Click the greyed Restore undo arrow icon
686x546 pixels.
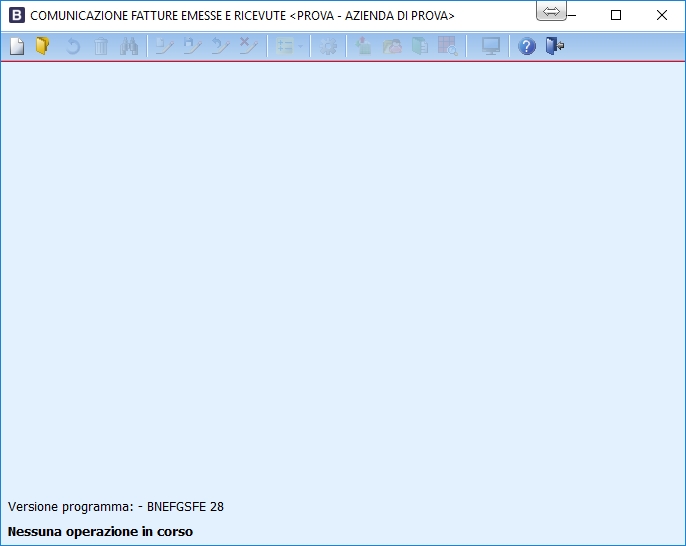coord(73,46)
